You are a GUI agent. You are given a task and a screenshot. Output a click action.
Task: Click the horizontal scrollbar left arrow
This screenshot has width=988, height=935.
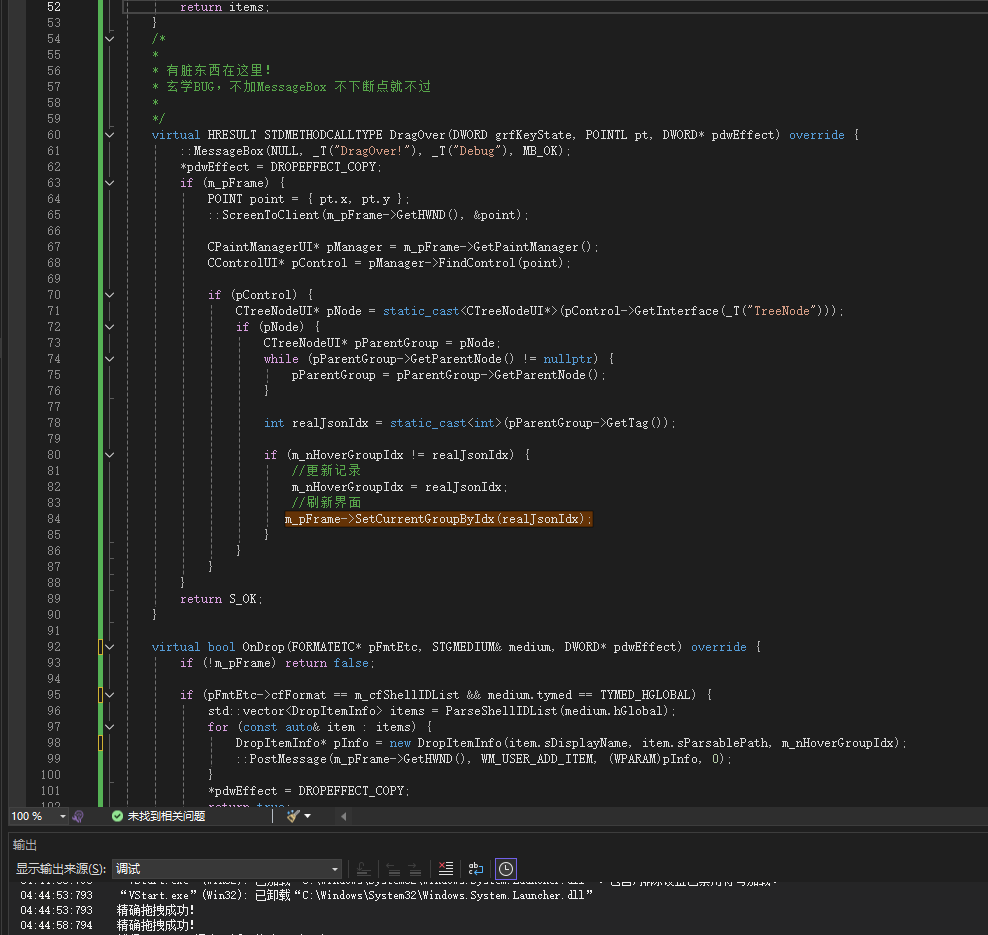tap(343, 817)
